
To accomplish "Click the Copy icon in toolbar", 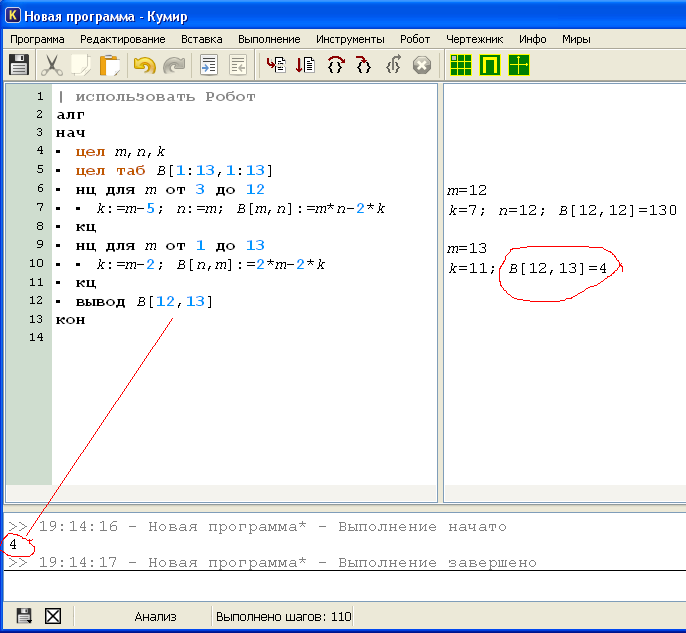I will click(81, 66).
